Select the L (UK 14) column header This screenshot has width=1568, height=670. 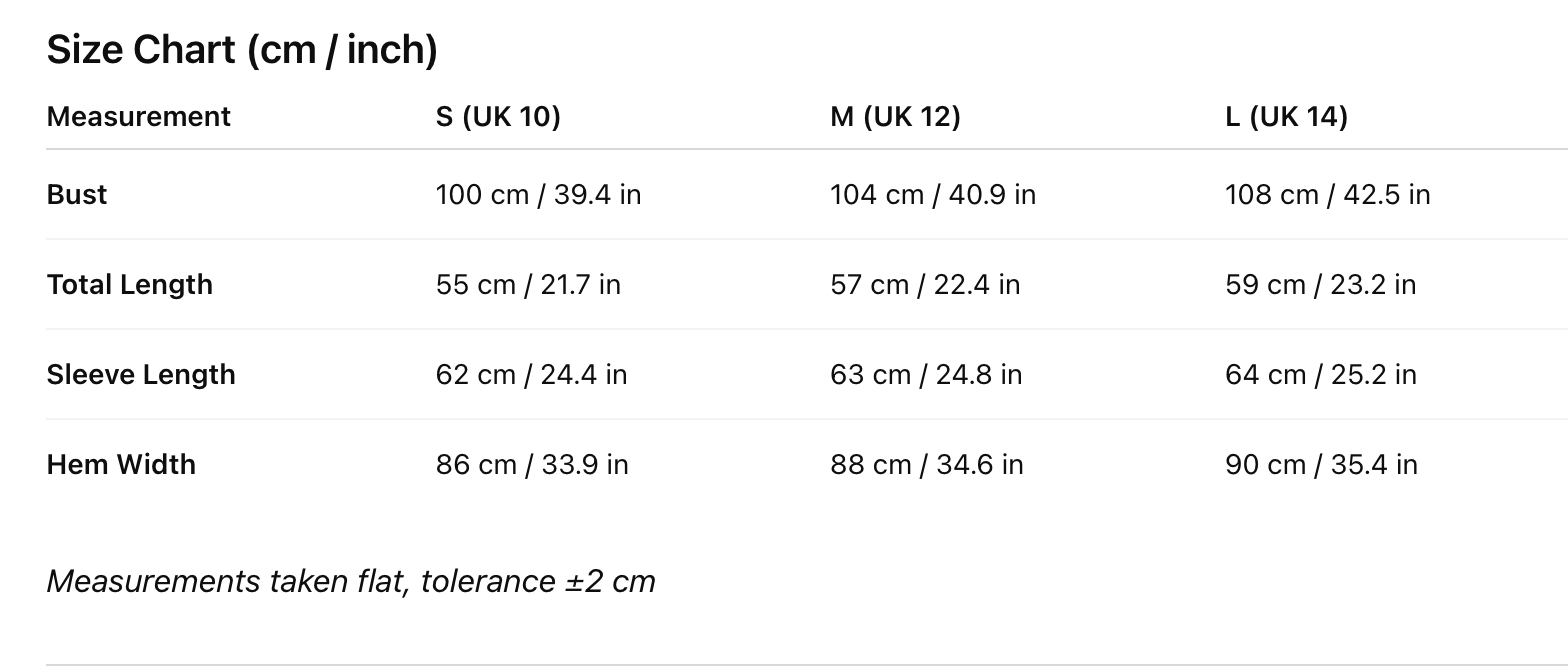click(x=1286, y=117)
